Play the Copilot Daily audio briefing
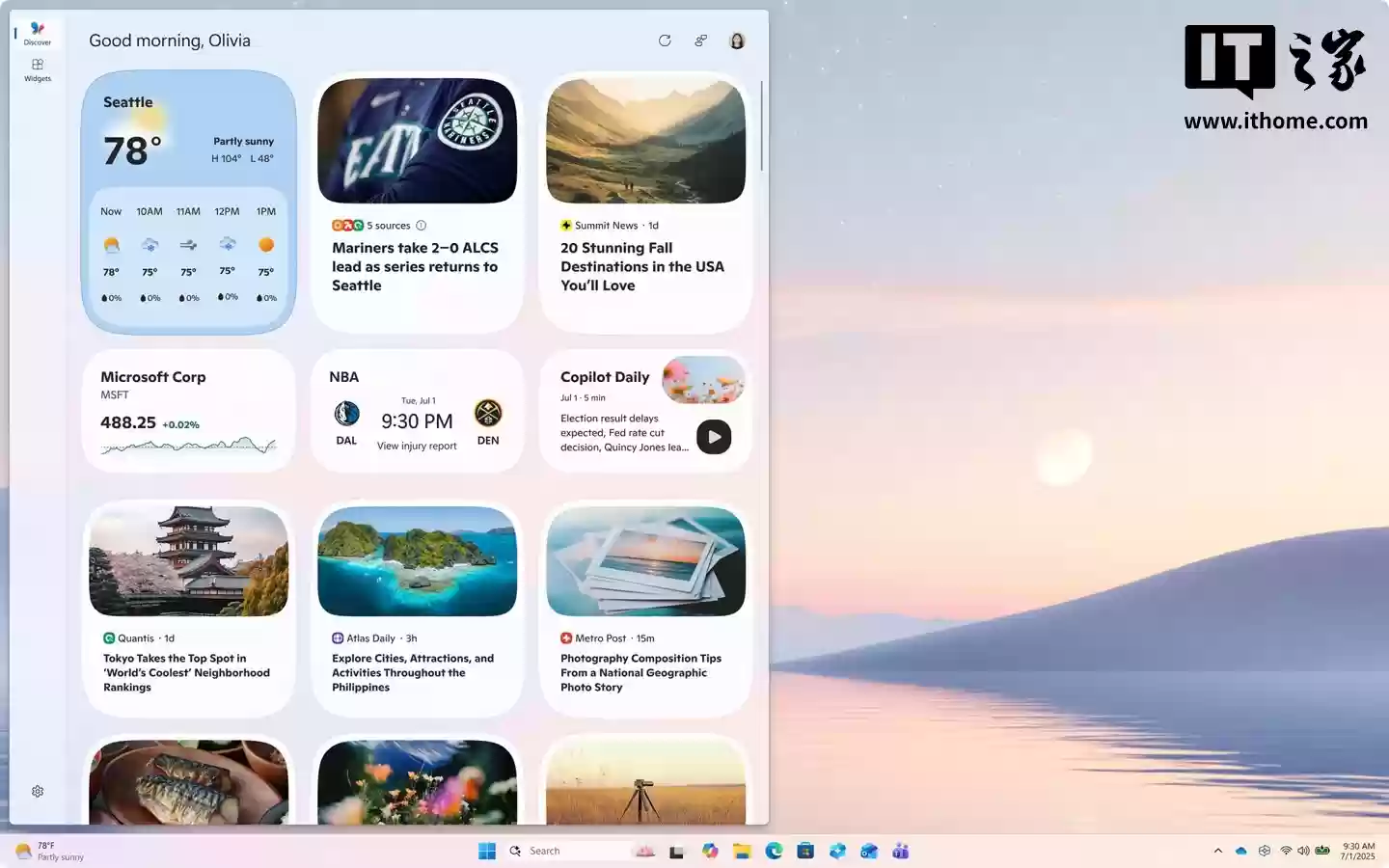1389x868 pixels. click(x=714, y=437)
